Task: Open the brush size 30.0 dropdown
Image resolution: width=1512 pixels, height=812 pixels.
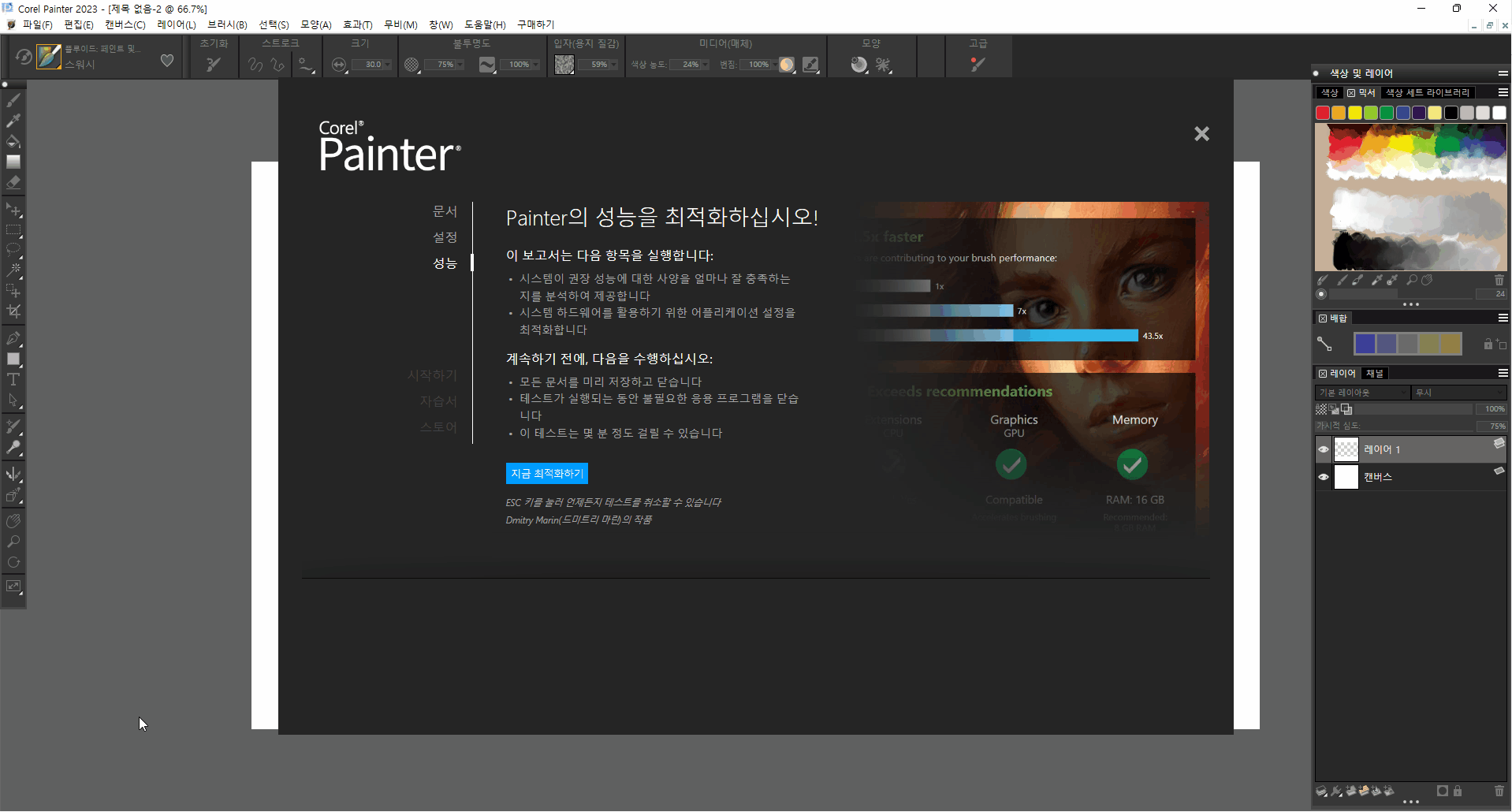Action: [387, 65]
